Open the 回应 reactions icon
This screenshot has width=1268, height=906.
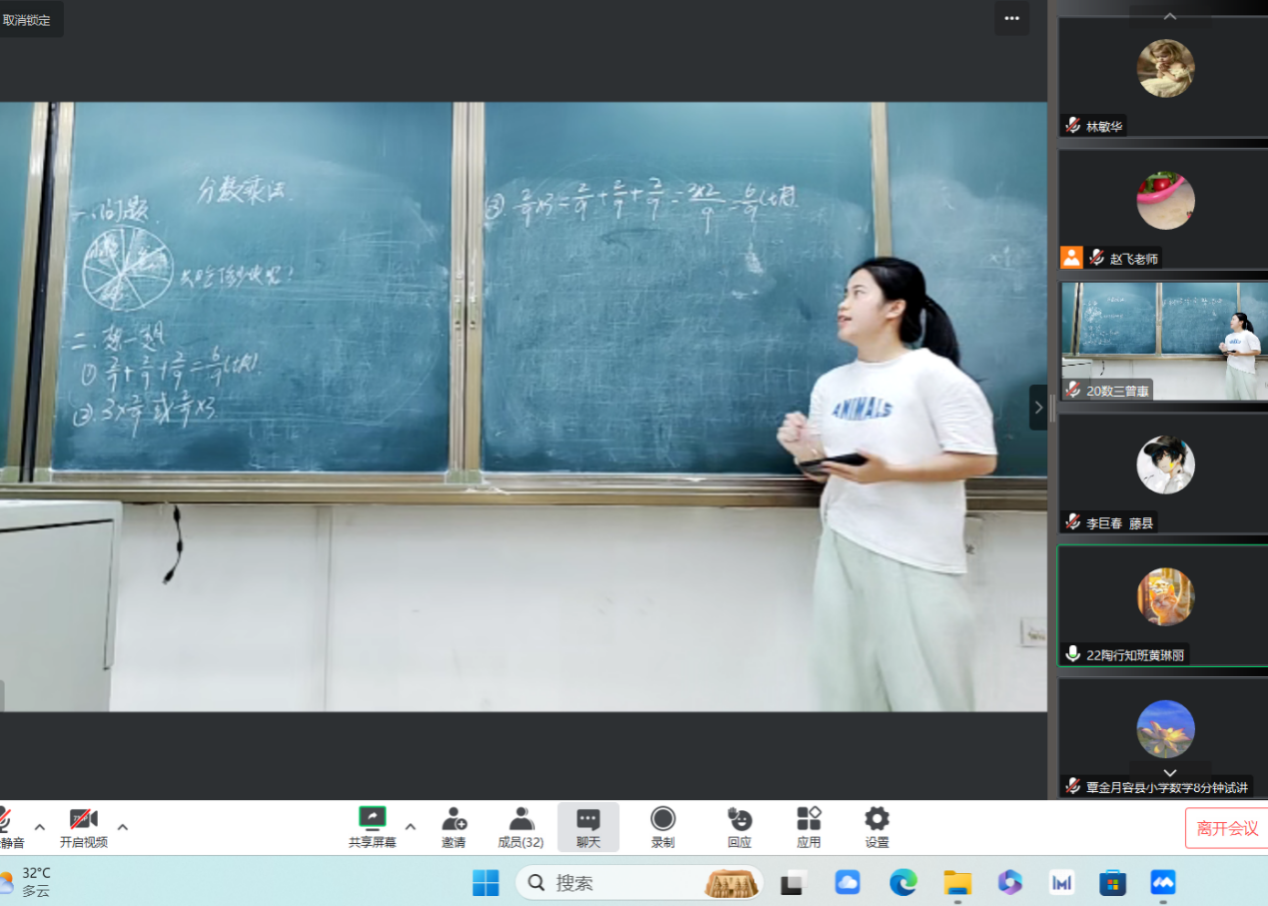coord(739,820)
